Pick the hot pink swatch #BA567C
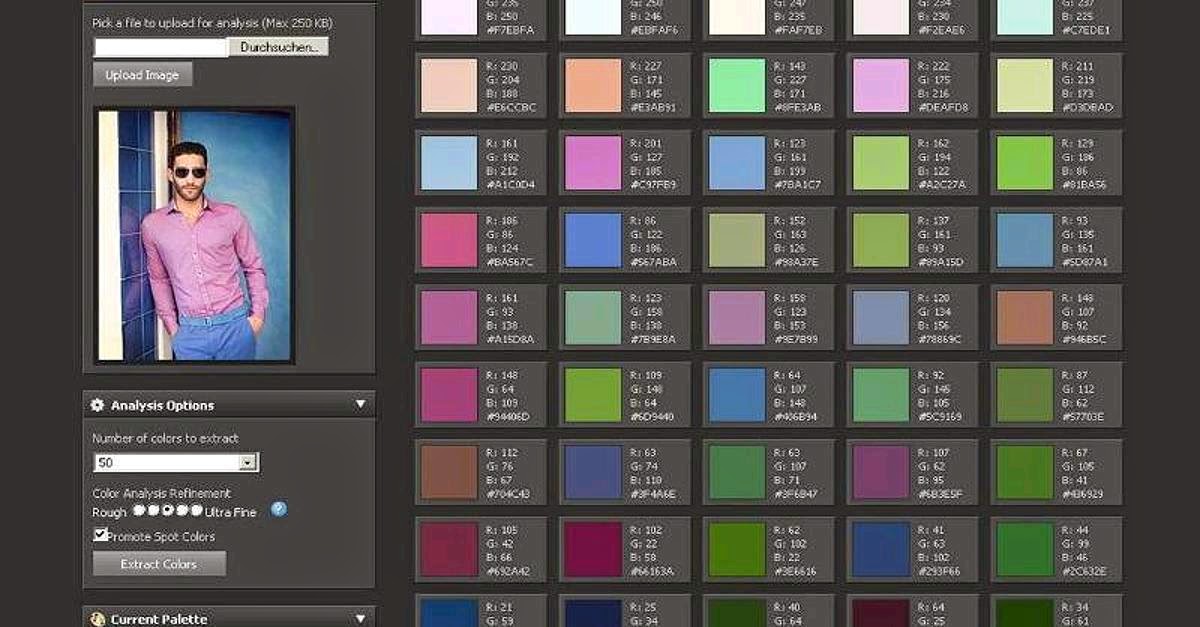The width and height of the screenshot is (1200, 627). [449, 240]
